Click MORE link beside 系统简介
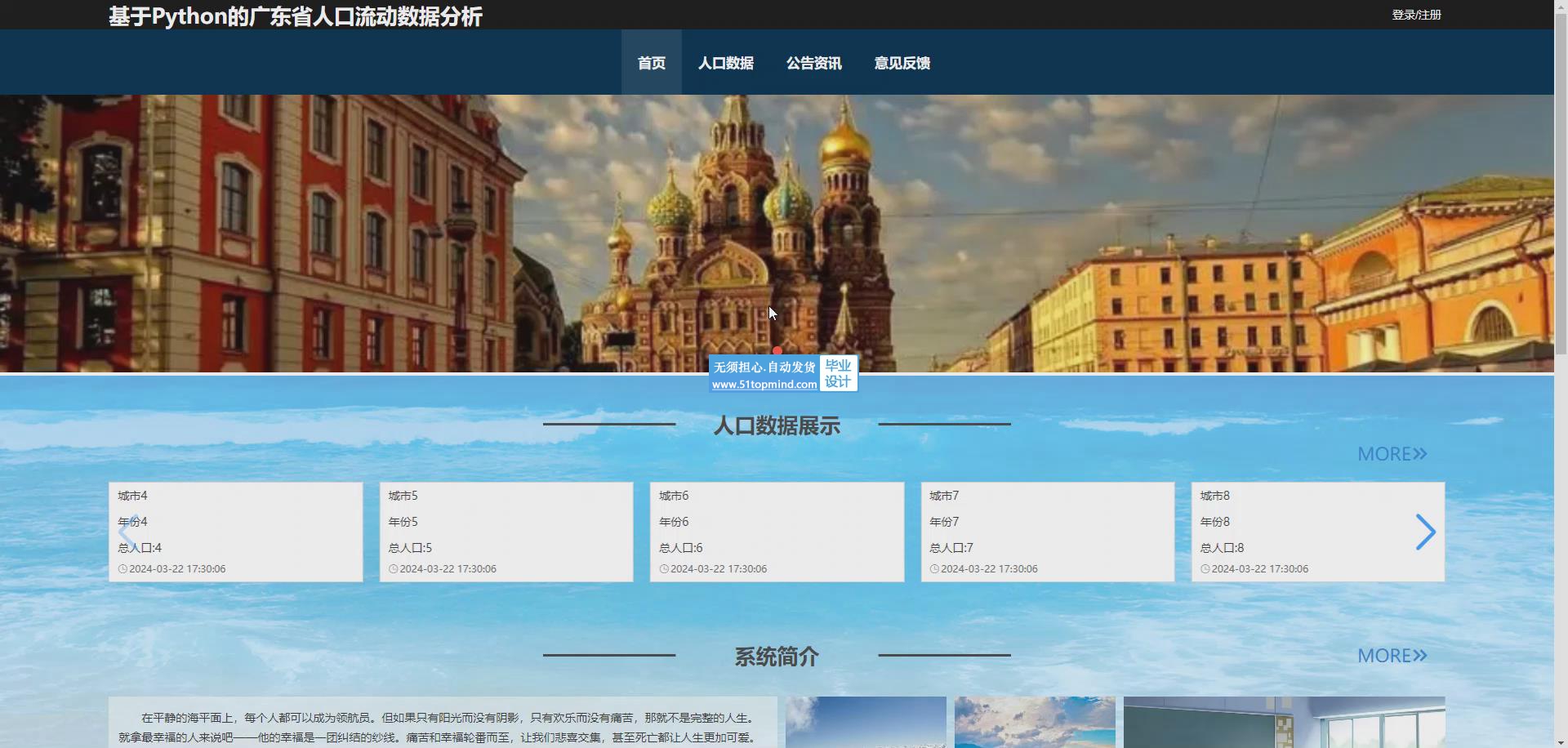 (x=1392, y=655)
